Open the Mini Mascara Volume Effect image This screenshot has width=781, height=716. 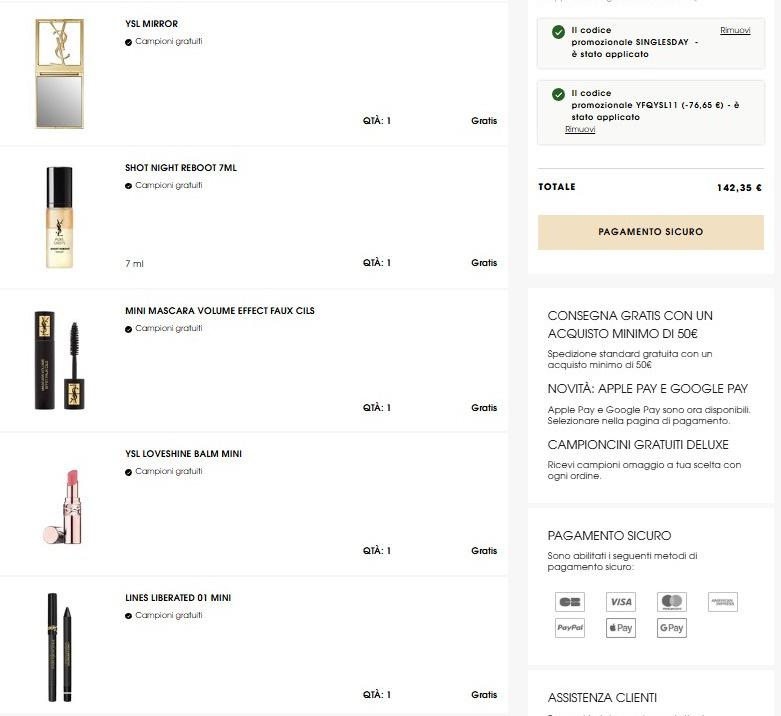pos(59,360)
